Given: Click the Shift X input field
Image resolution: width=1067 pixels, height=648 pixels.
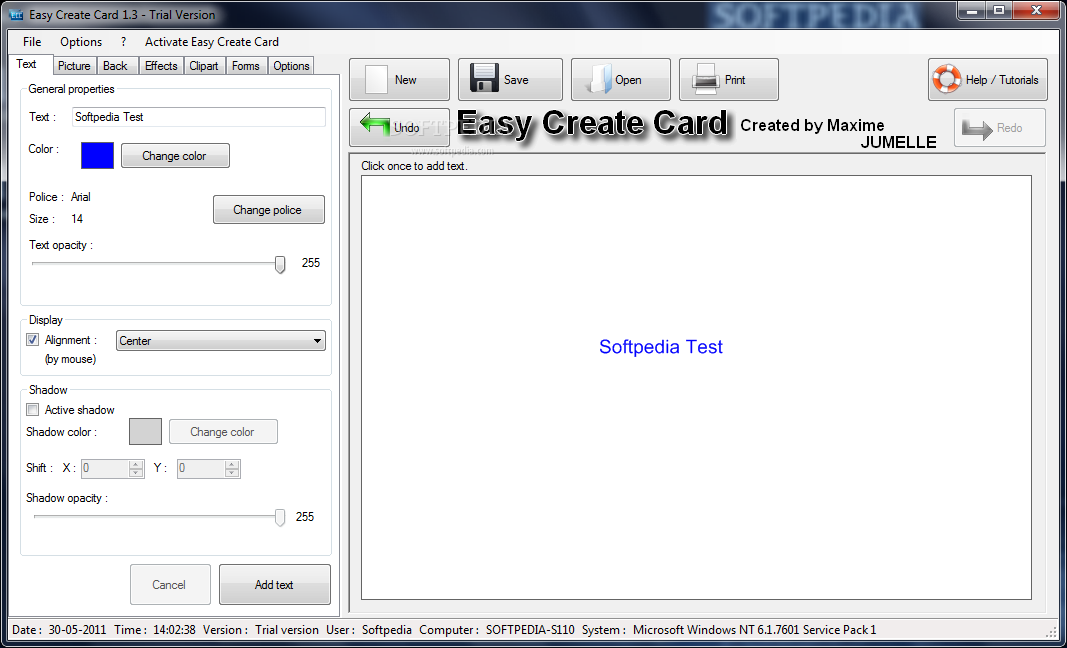Looking at the screenshot, I should click(105, 468).
